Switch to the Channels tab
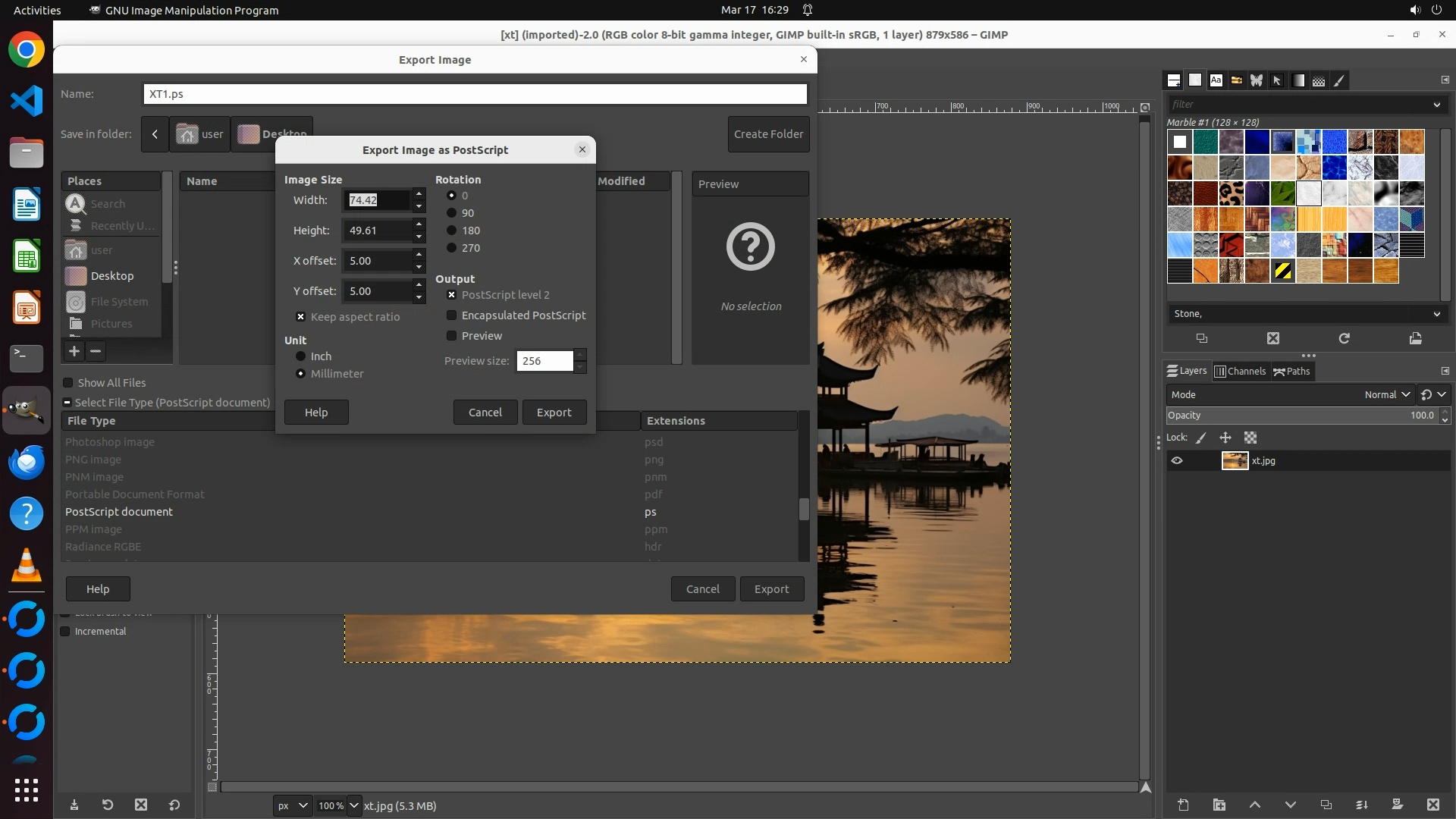 coord(1240,371)
